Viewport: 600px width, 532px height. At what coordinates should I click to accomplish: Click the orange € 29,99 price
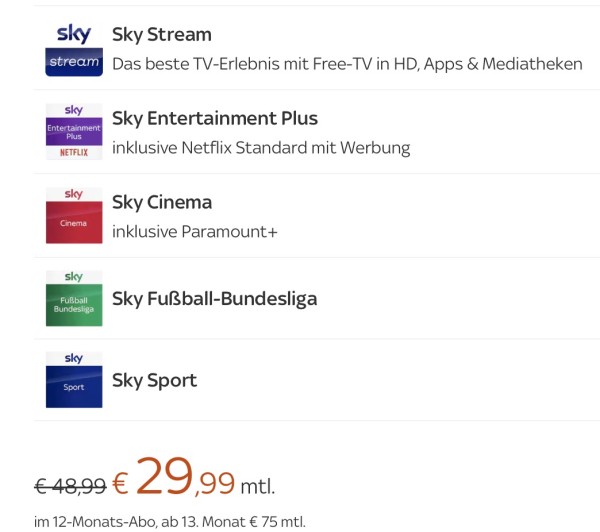pos(174,480)
